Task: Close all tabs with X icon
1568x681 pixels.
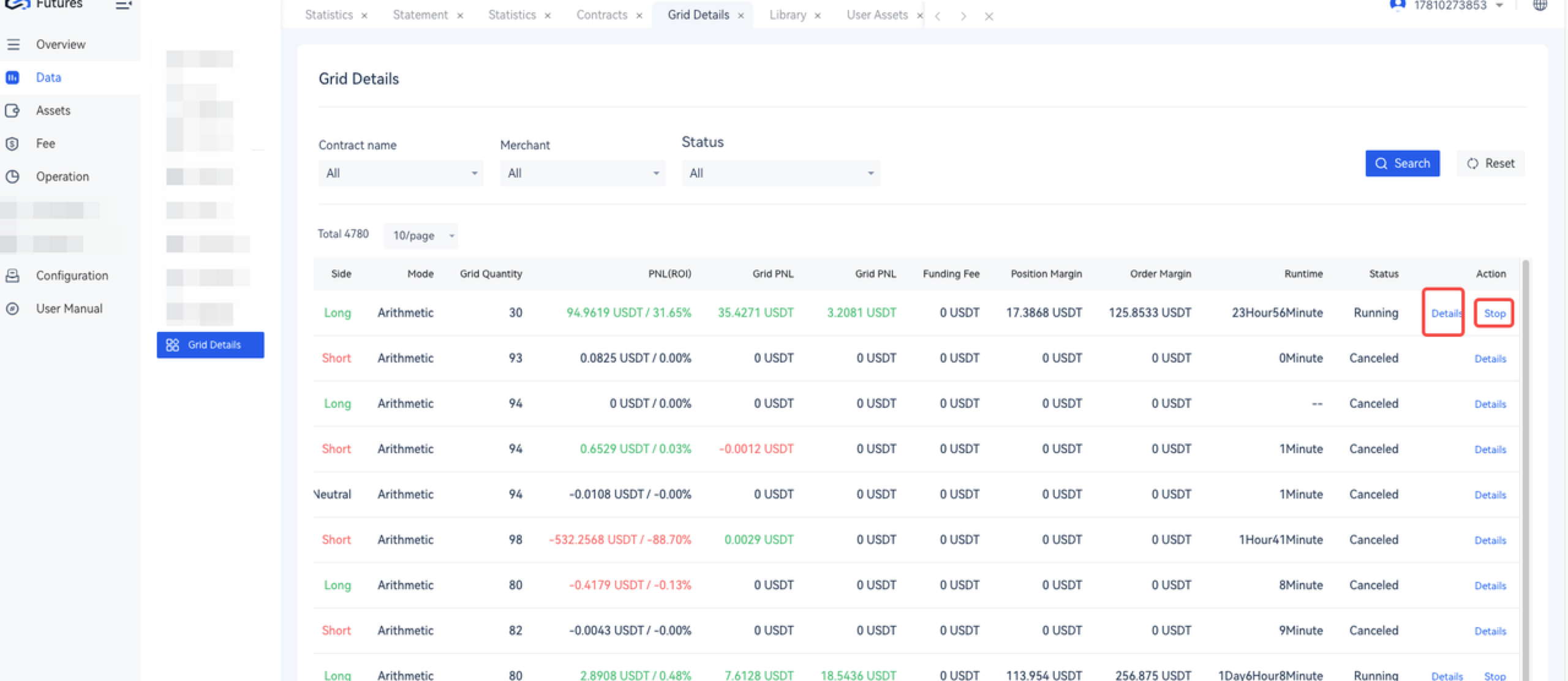Action: [989, 17]
